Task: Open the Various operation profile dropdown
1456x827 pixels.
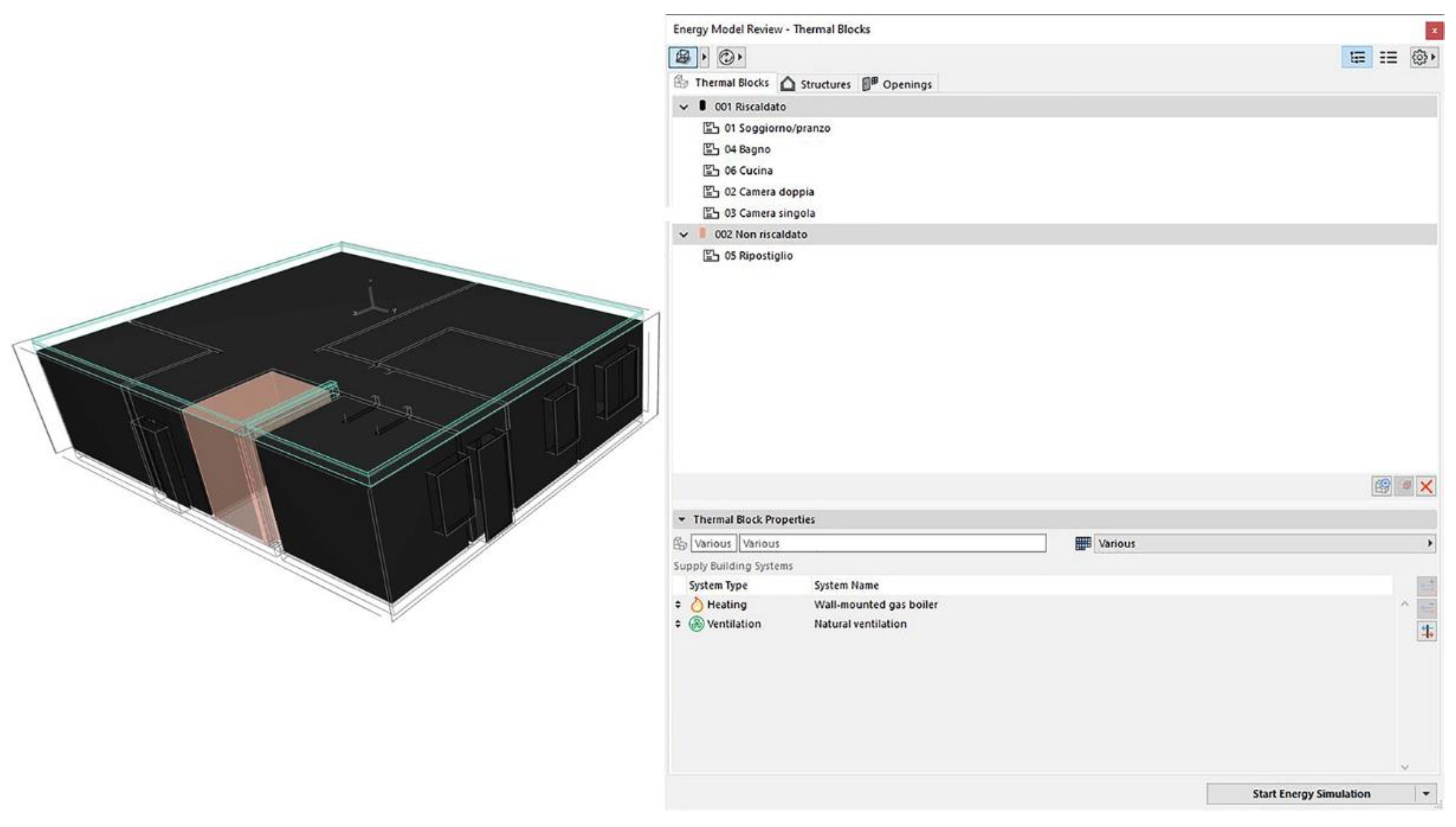Action: pyautogui.click(x=1263, y=544)
